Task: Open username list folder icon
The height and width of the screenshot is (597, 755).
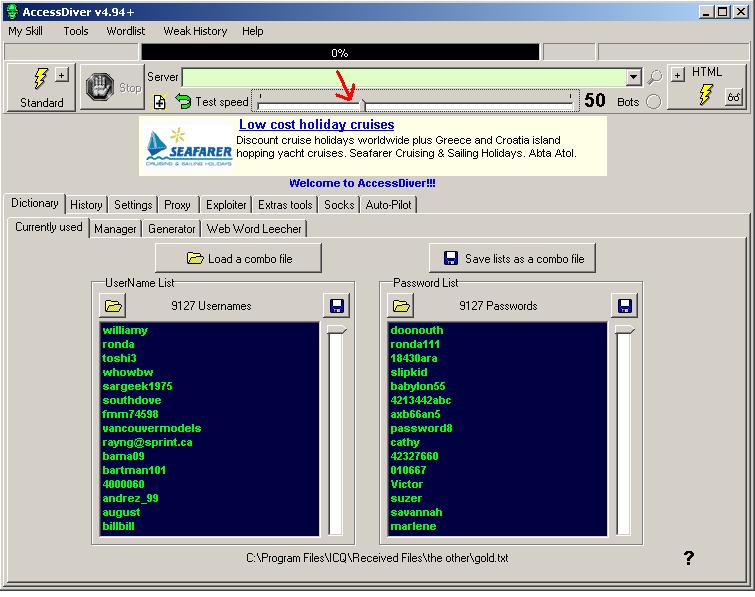Action: 113,306
